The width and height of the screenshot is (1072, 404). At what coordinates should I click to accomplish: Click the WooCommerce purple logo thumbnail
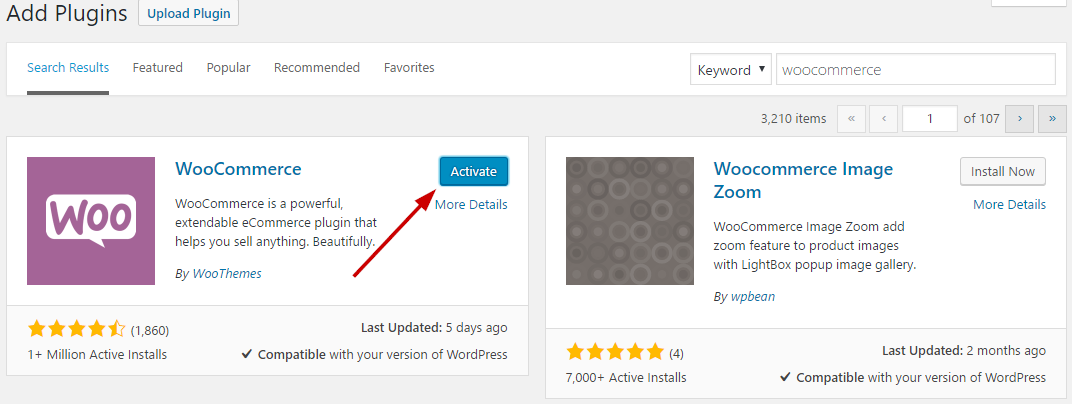pos(91,221)
